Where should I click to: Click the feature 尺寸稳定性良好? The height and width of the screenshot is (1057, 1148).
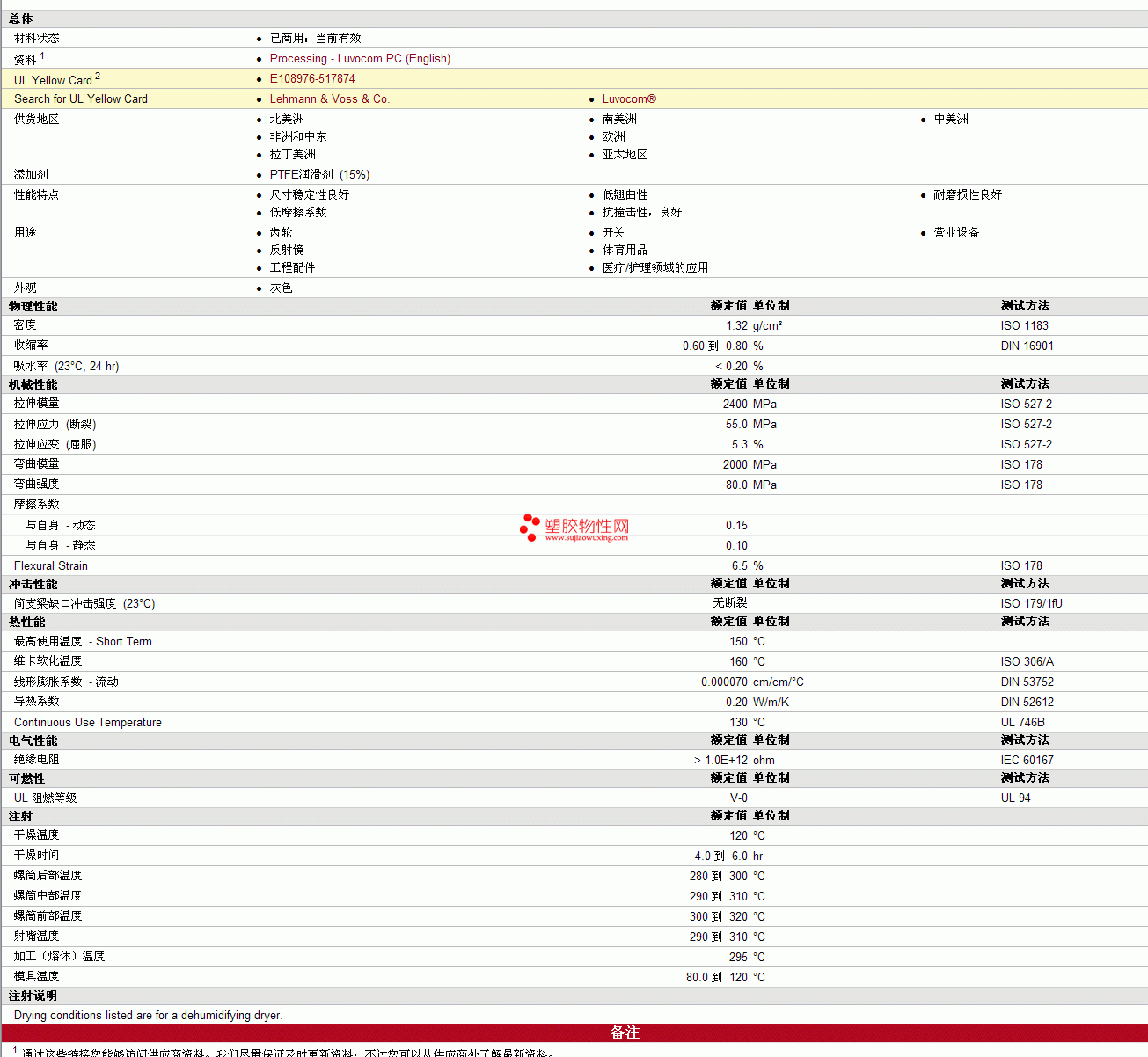coord(310,194)
